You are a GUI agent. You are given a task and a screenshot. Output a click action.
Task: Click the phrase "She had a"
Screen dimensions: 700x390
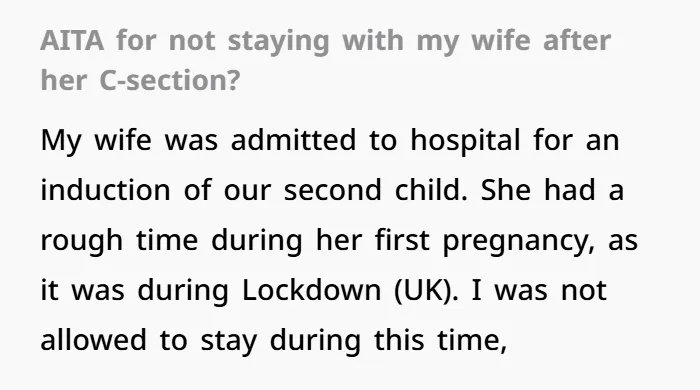[552, 190]
